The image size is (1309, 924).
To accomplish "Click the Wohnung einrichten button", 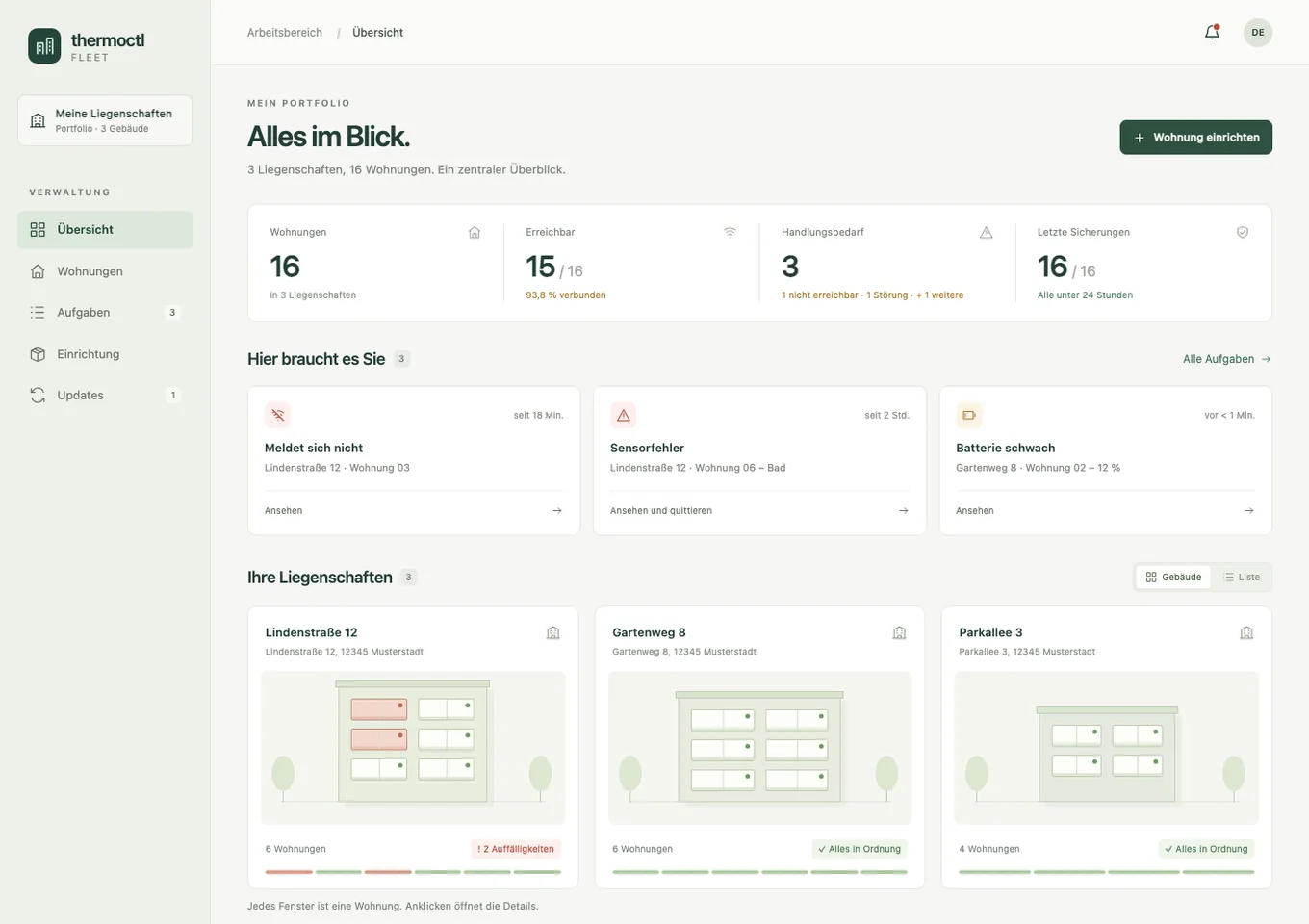I will 1196,138.
